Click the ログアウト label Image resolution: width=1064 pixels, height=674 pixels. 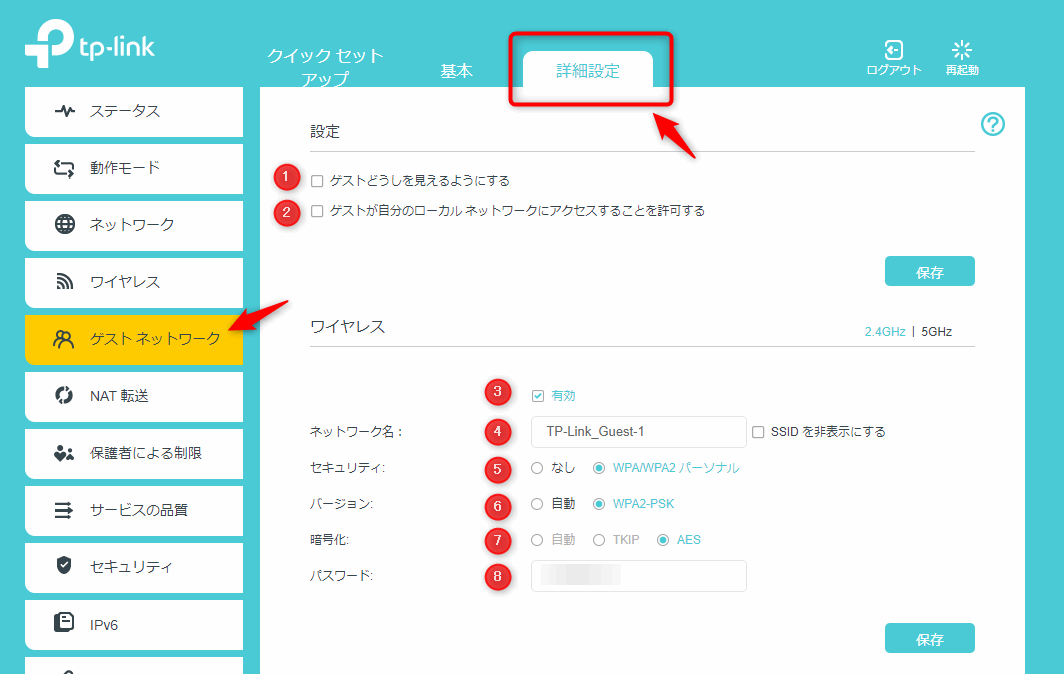894,70
